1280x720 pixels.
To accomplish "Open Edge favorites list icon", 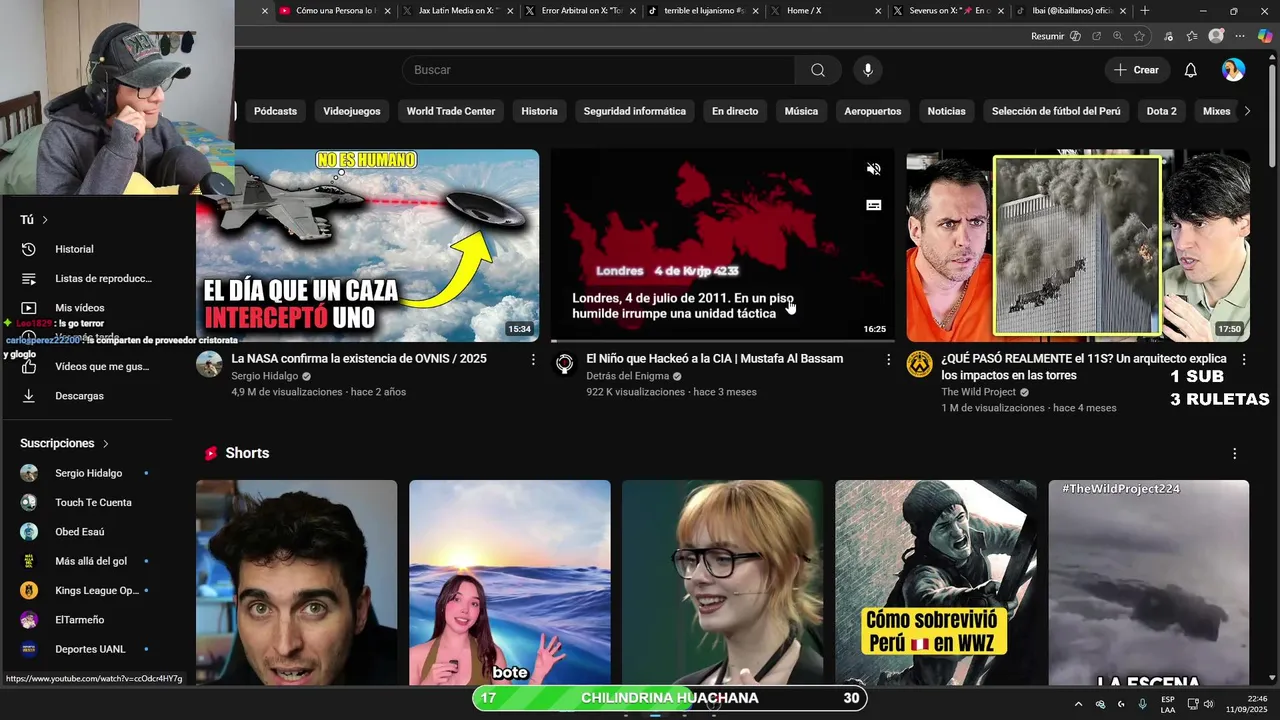I will click(x=1192, y=36).
